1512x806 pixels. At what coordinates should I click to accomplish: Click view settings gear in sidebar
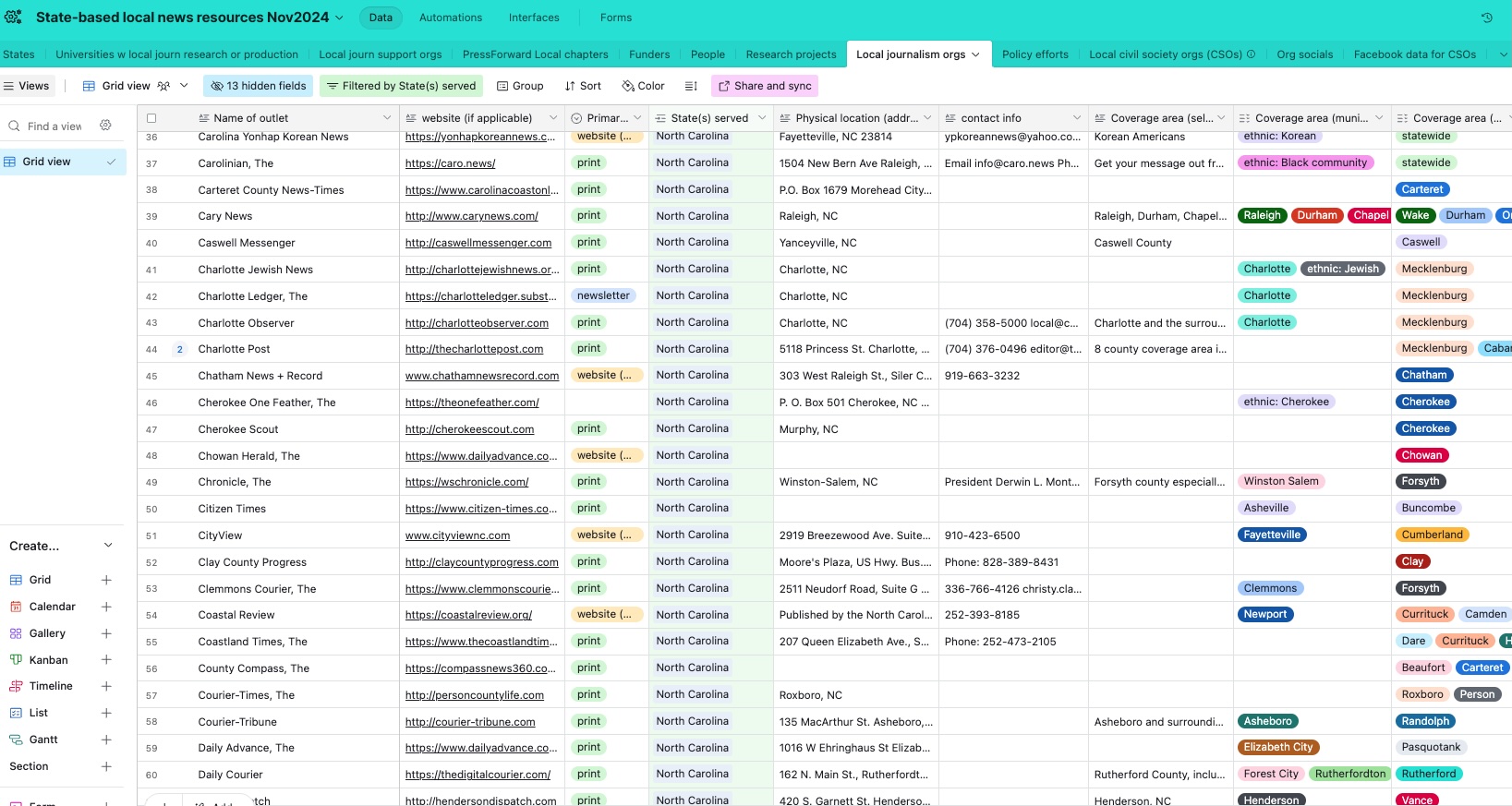[x=105, y=126]
